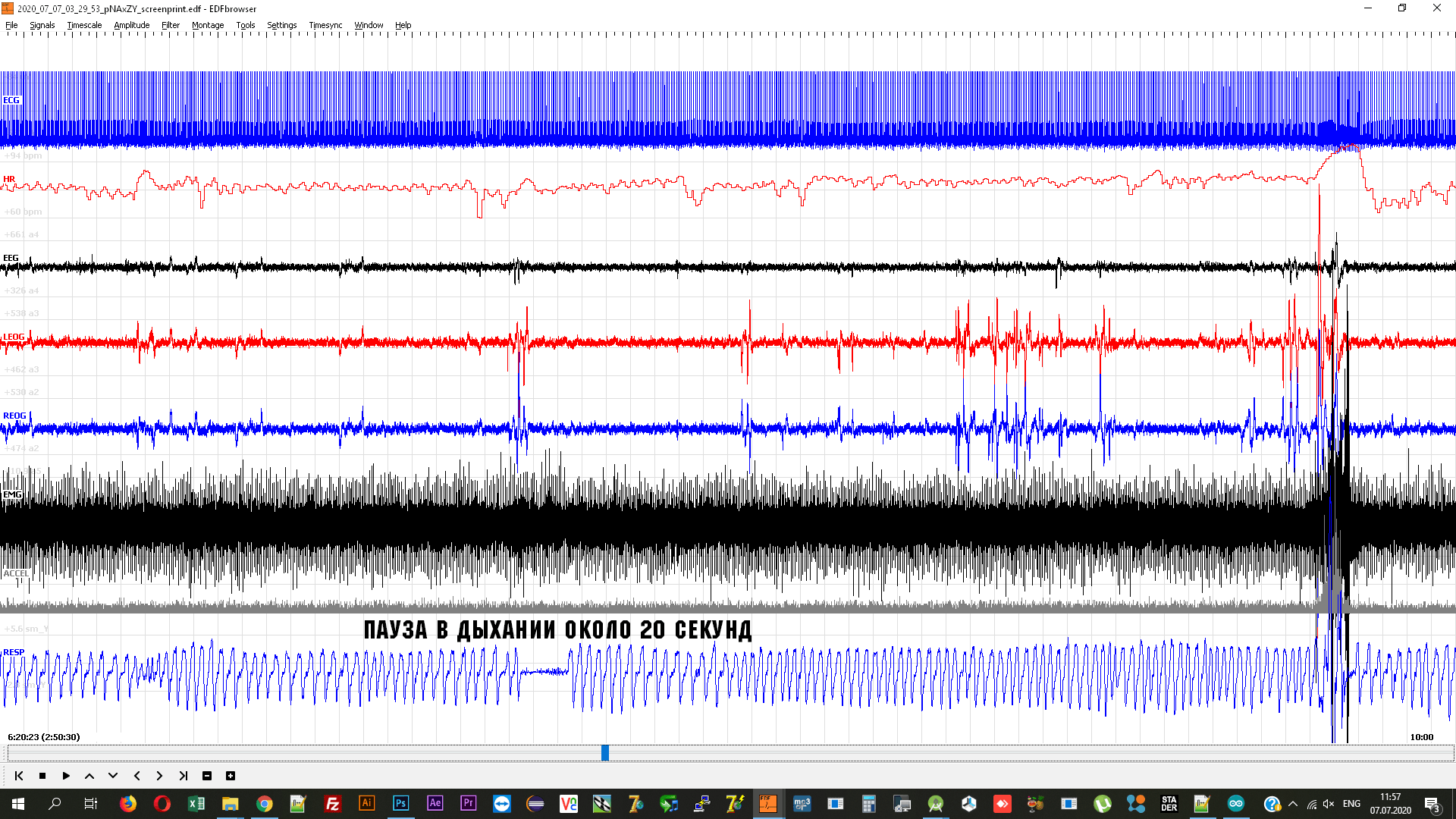Screen dimensions: 1456x819
Task: Launch Opera from the taskbar
Action: (x=162, y=804)
